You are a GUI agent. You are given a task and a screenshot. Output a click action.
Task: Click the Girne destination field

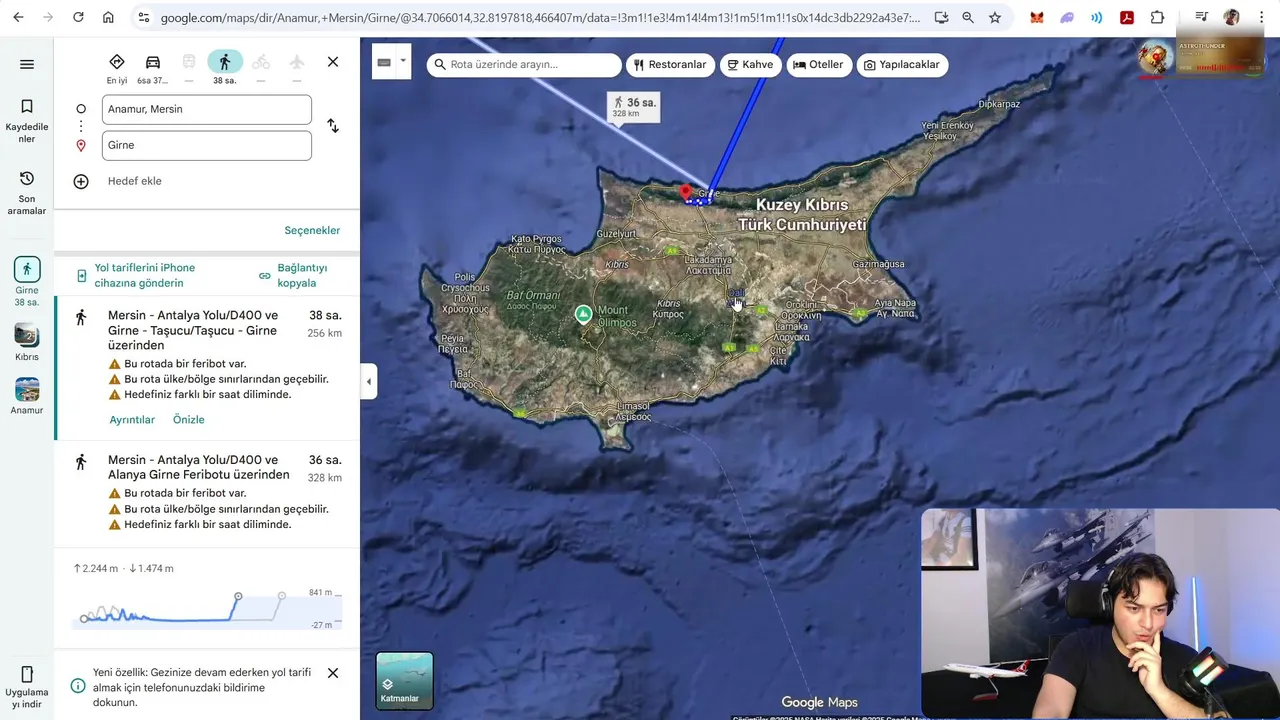(207, 145)
